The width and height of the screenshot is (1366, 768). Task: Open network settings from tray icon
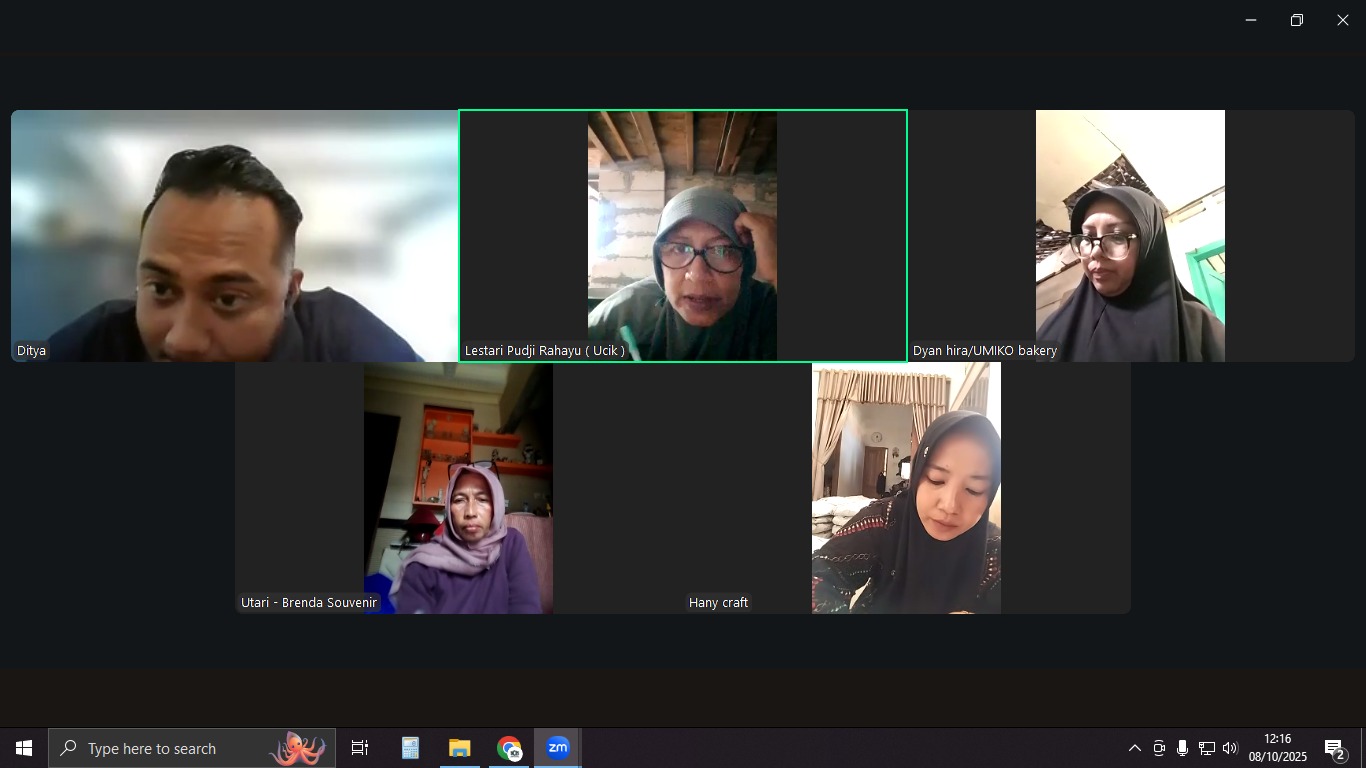pos(1206,748)
